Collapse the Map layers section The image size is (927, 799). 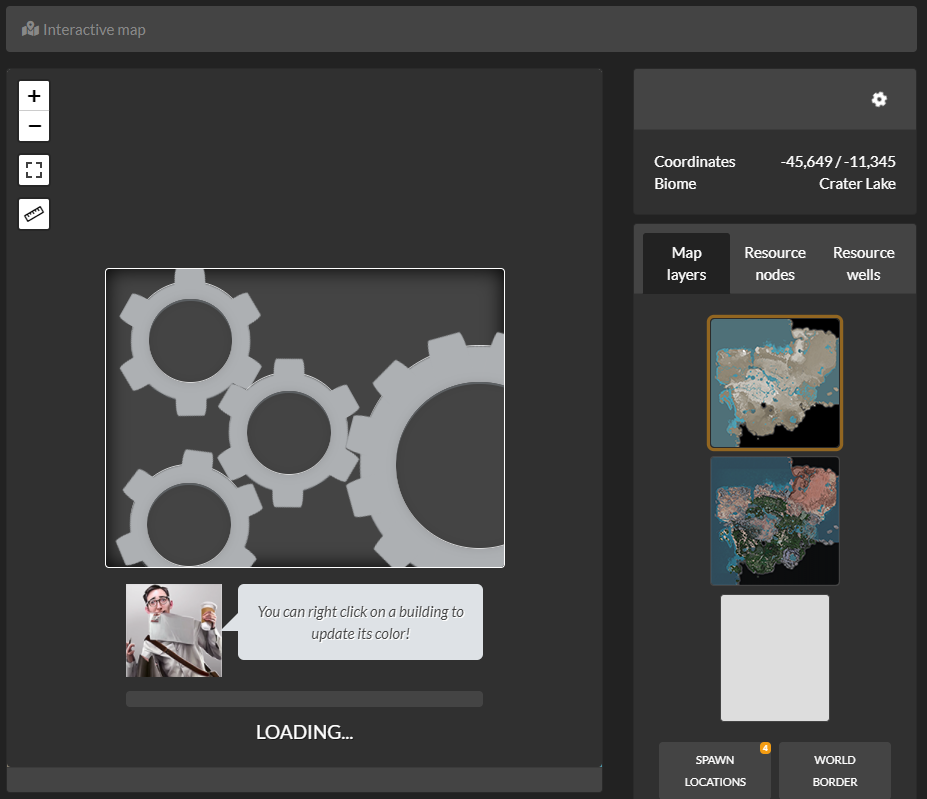click(x=686, y=263)
